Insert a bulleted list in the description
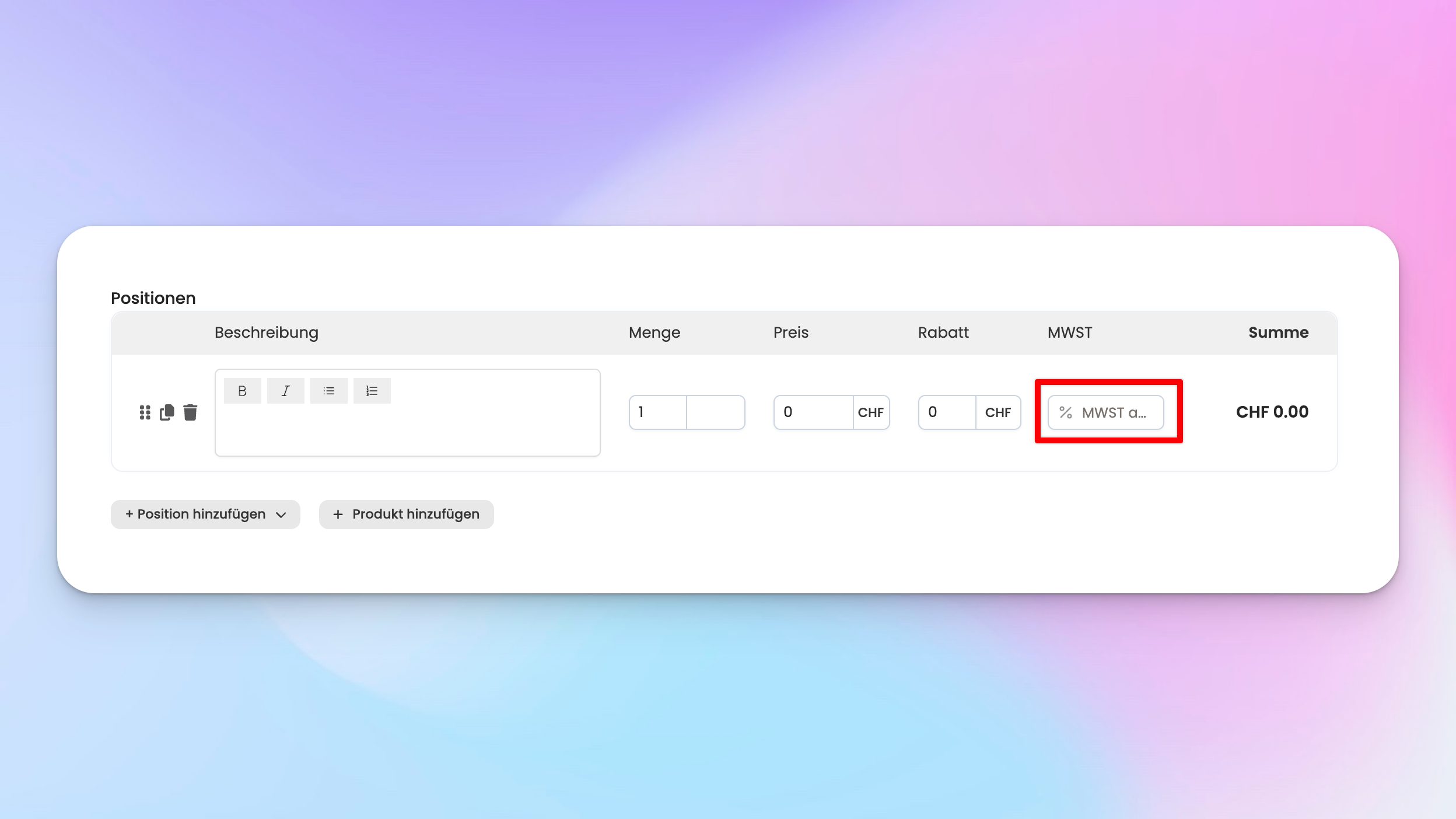 coord(328,391)
